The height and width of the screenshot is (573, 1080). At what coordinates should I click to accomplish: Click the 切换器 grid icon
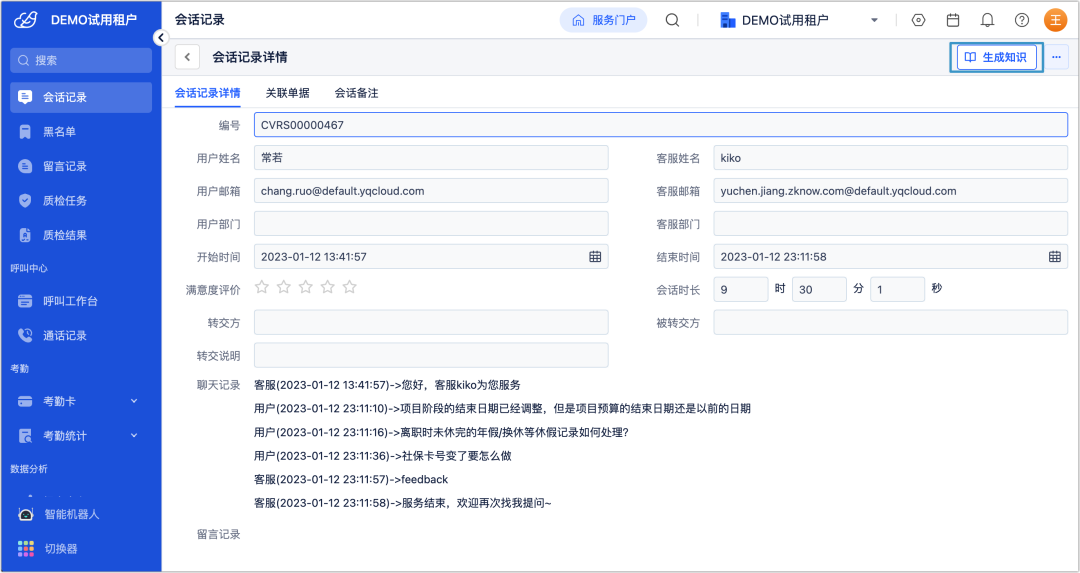click(25, 549)
